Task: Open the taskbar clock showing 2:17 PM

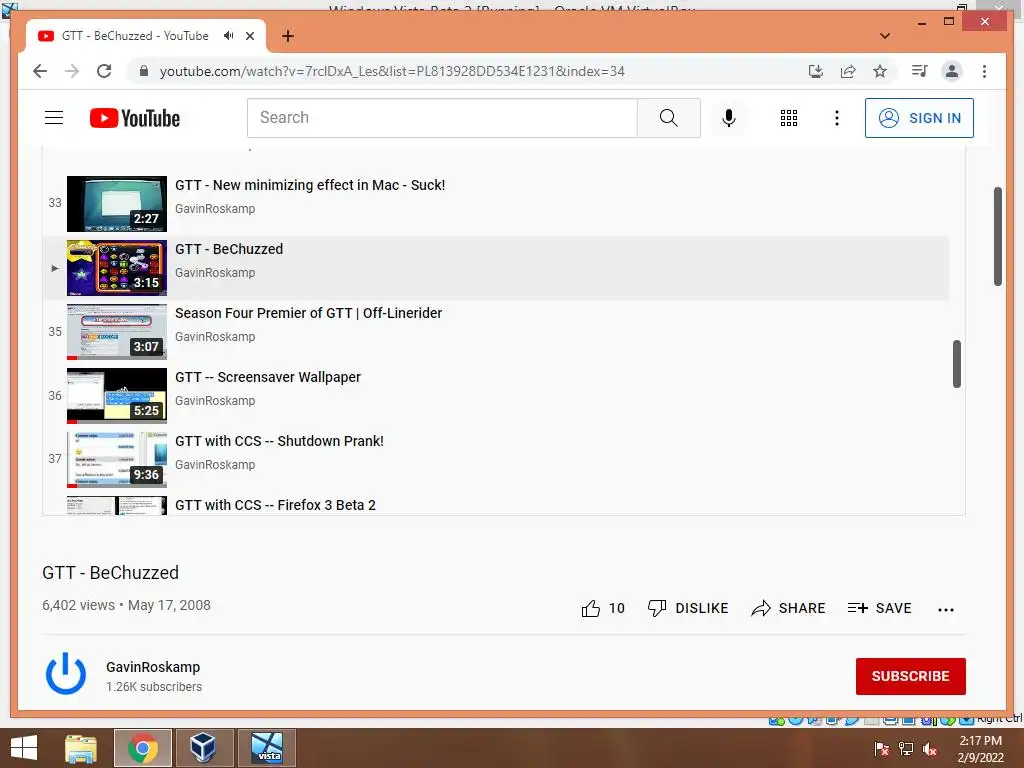Action: point(980,749)
